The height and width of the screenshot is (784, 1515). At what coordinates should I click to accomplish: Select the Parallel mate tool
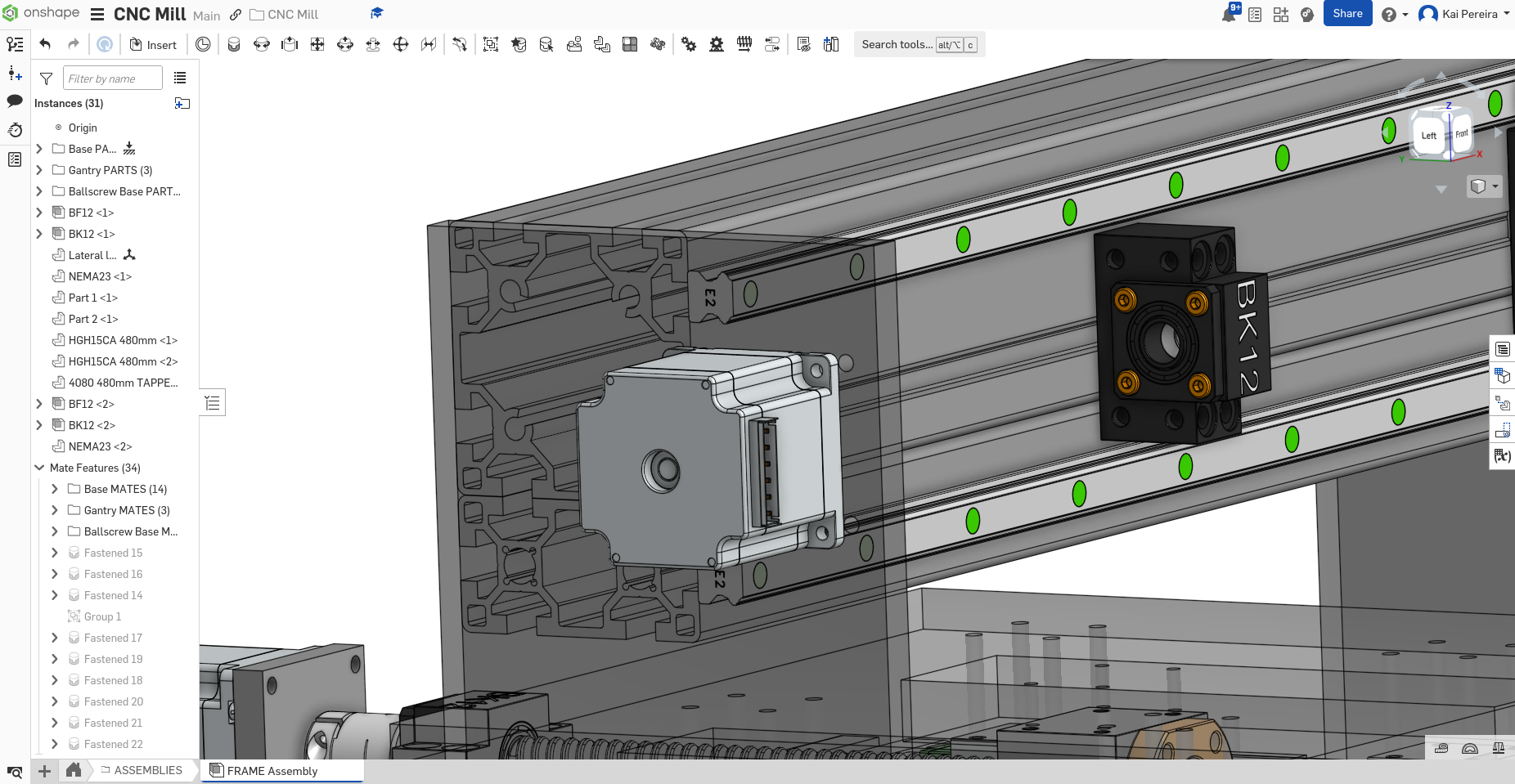429,44
